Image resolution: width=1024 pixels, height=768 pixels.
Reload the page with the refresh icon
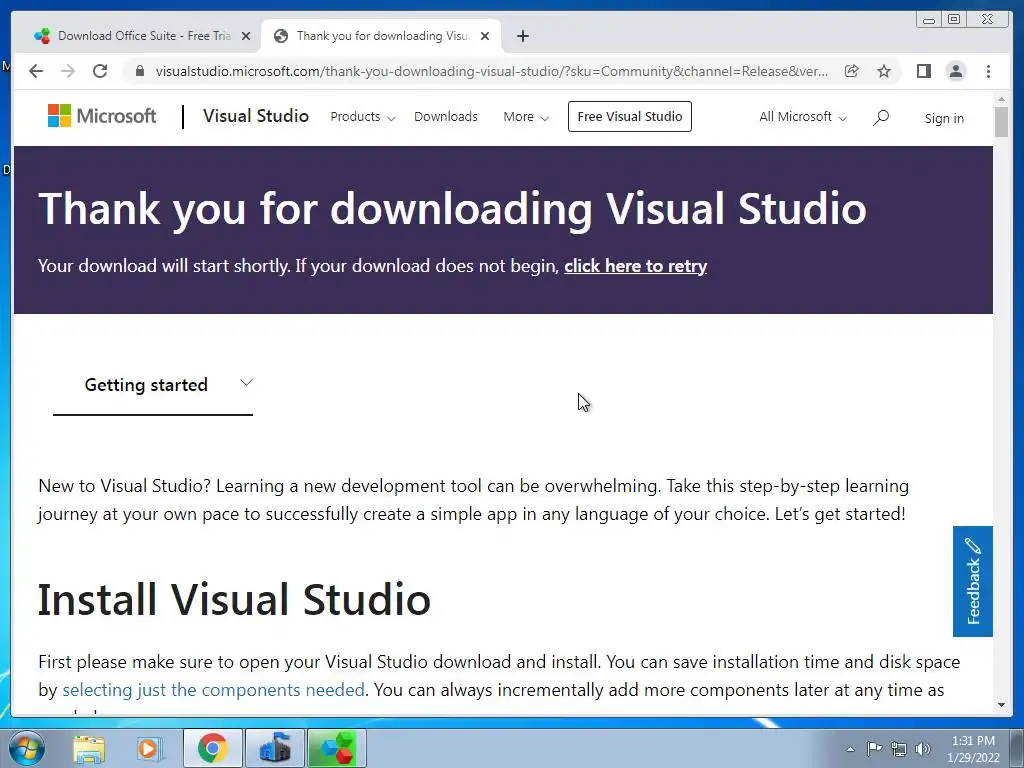click(100, 71)
